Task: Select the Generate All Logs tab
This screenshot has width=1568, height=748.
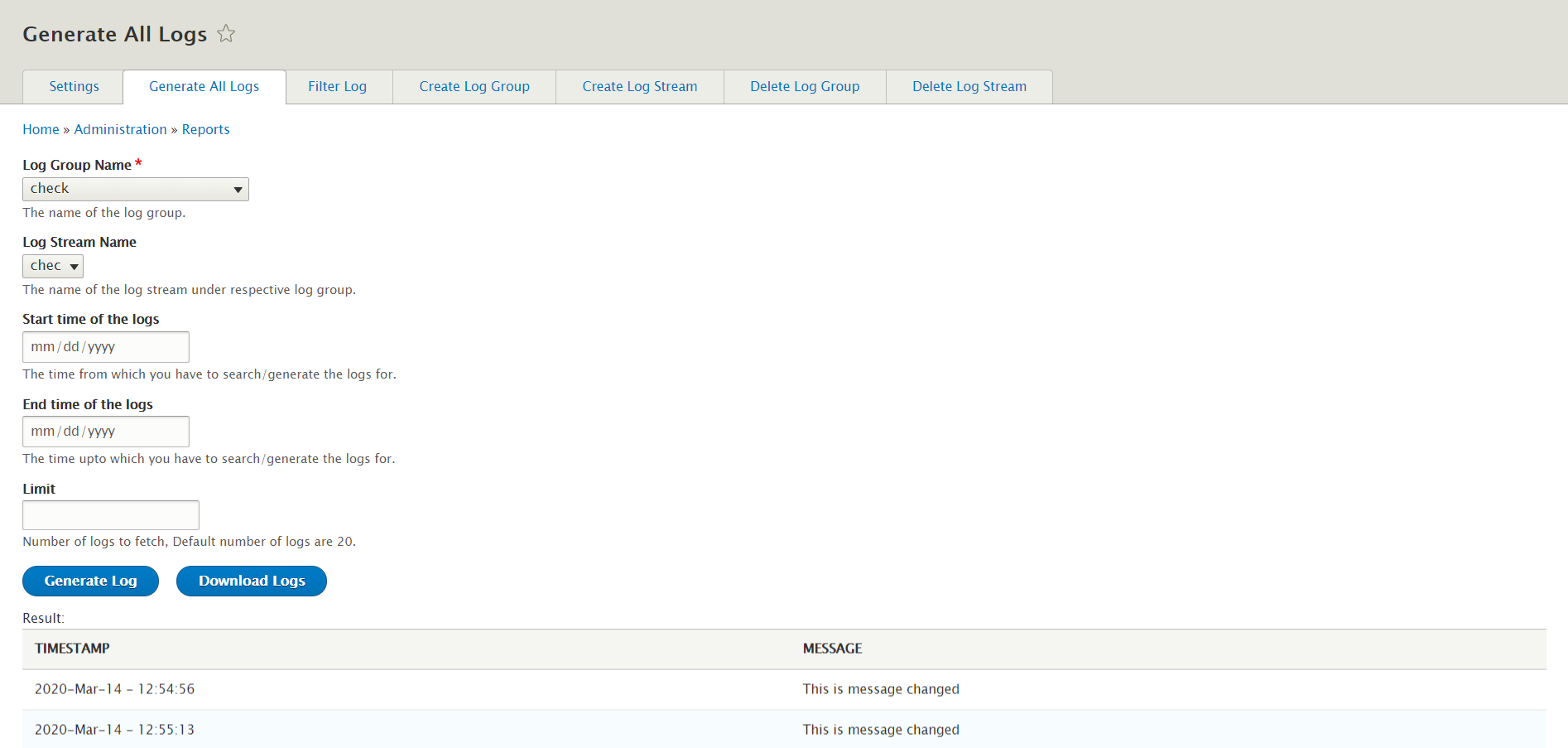Action: pos(204,86)
